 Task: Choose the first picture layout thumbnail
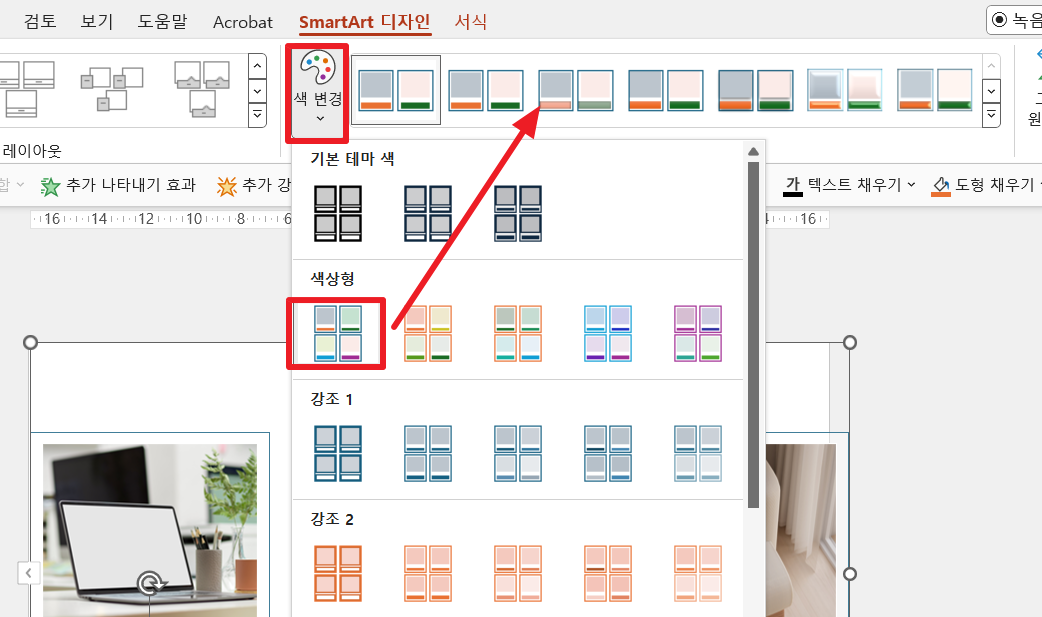coord(27,89)
